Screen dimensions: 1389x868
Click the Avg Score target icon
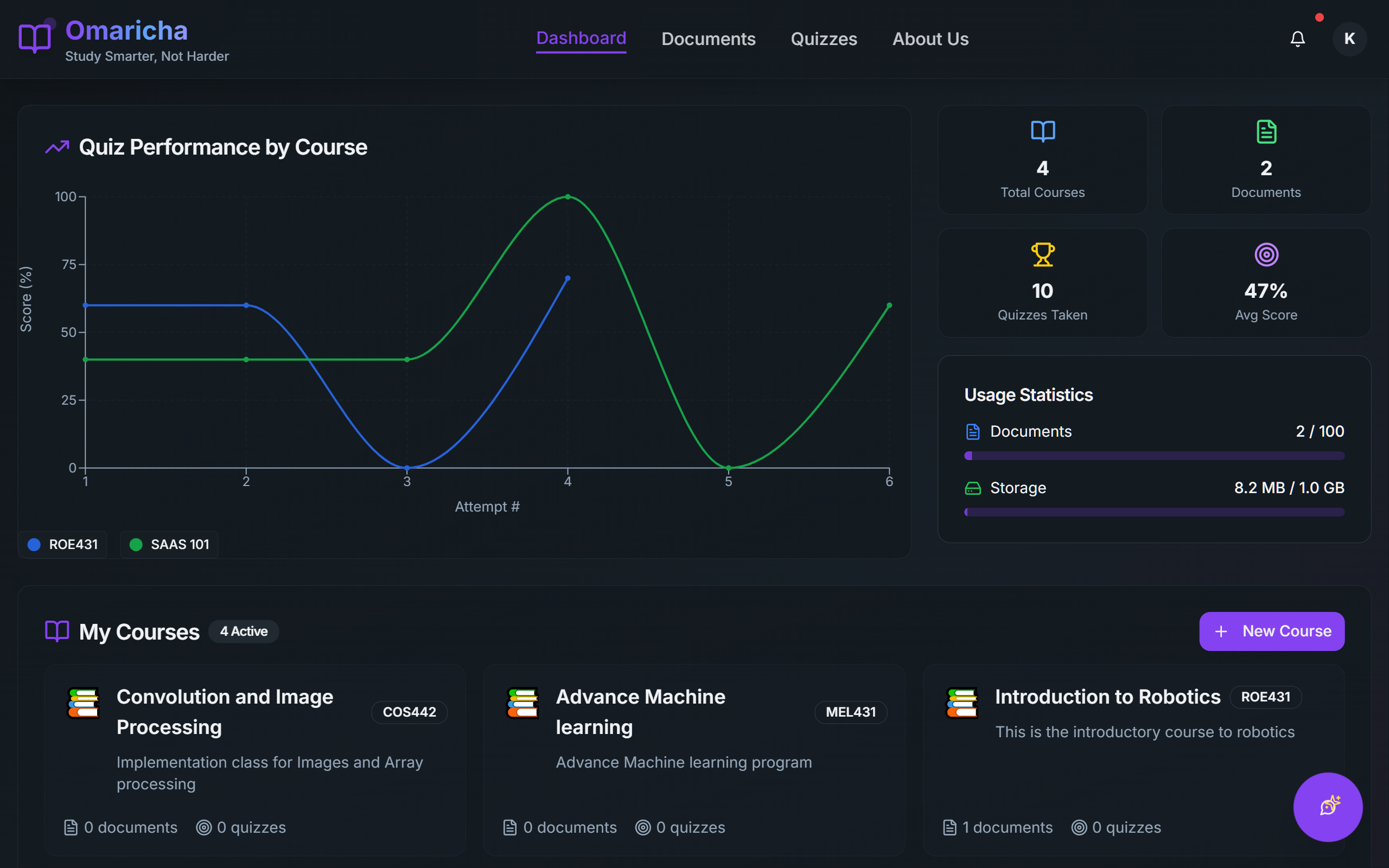tap(1266, 254)
